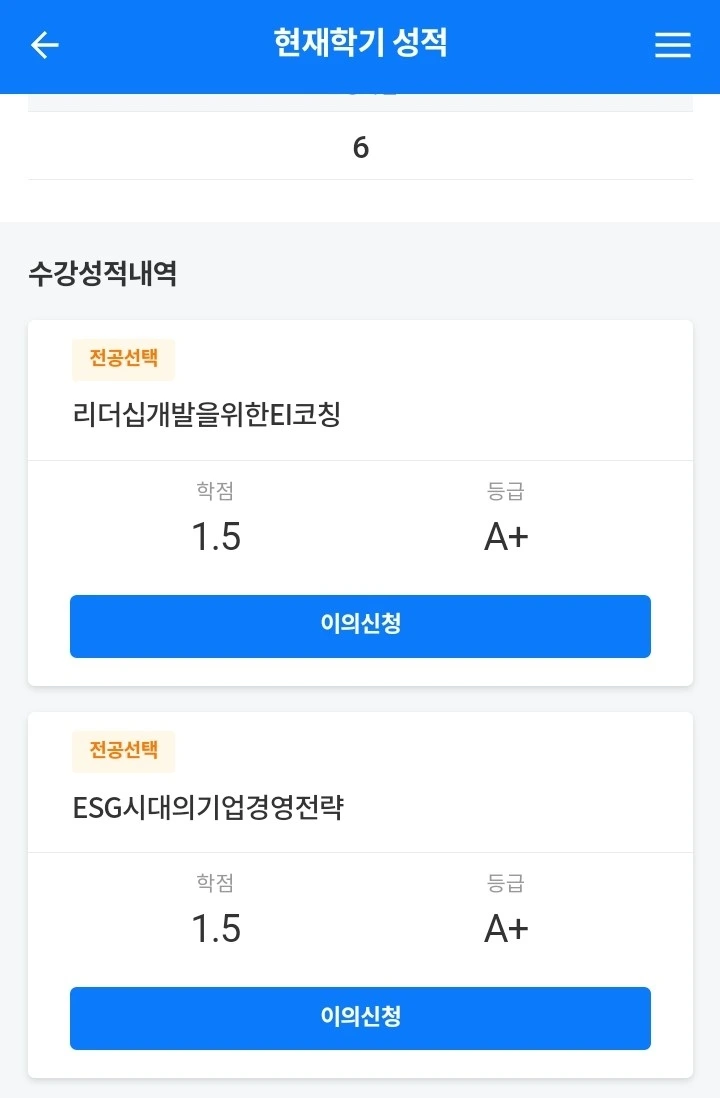Tap 학점 label in ESG시대의기업경영전략 card

coord(216,883)
